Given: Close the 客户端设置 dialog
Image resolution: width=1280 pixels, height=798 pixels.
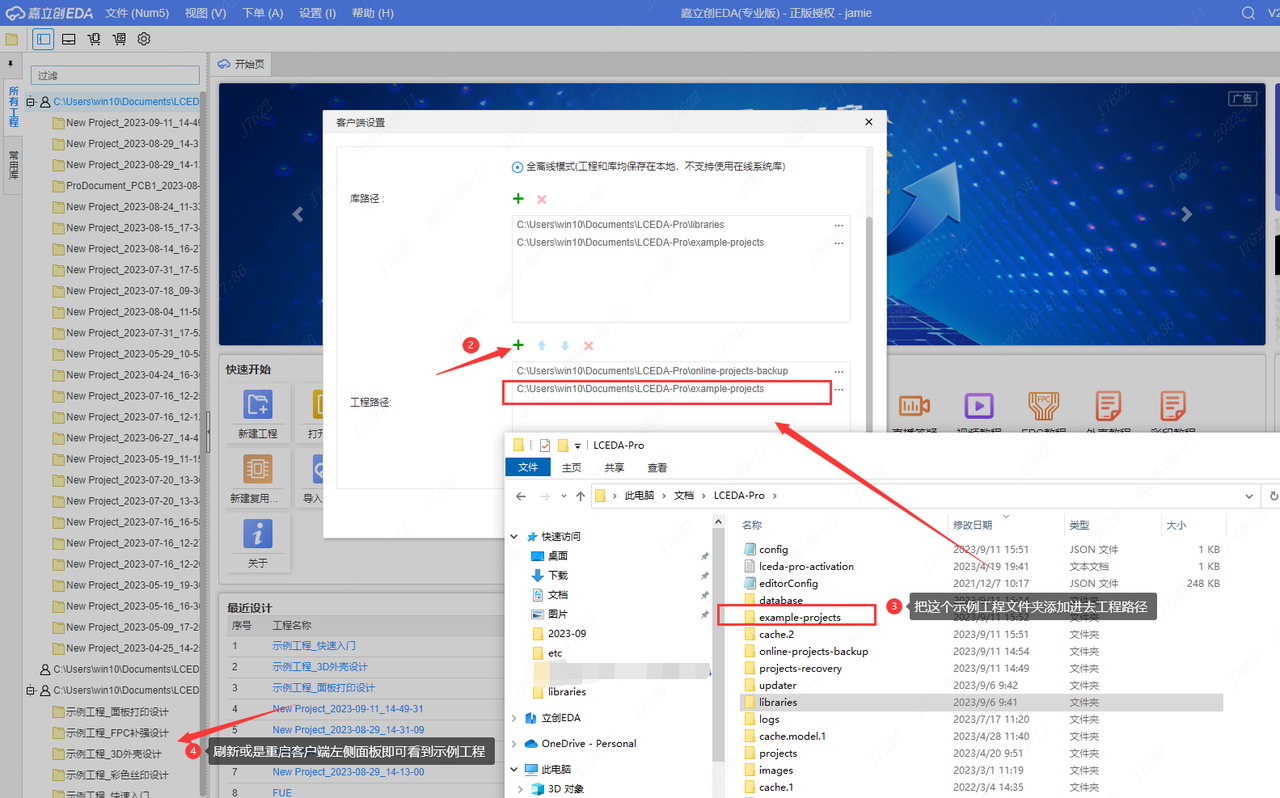Looking at the screenshot, I should pyautogui.click(x=868, y=122).
